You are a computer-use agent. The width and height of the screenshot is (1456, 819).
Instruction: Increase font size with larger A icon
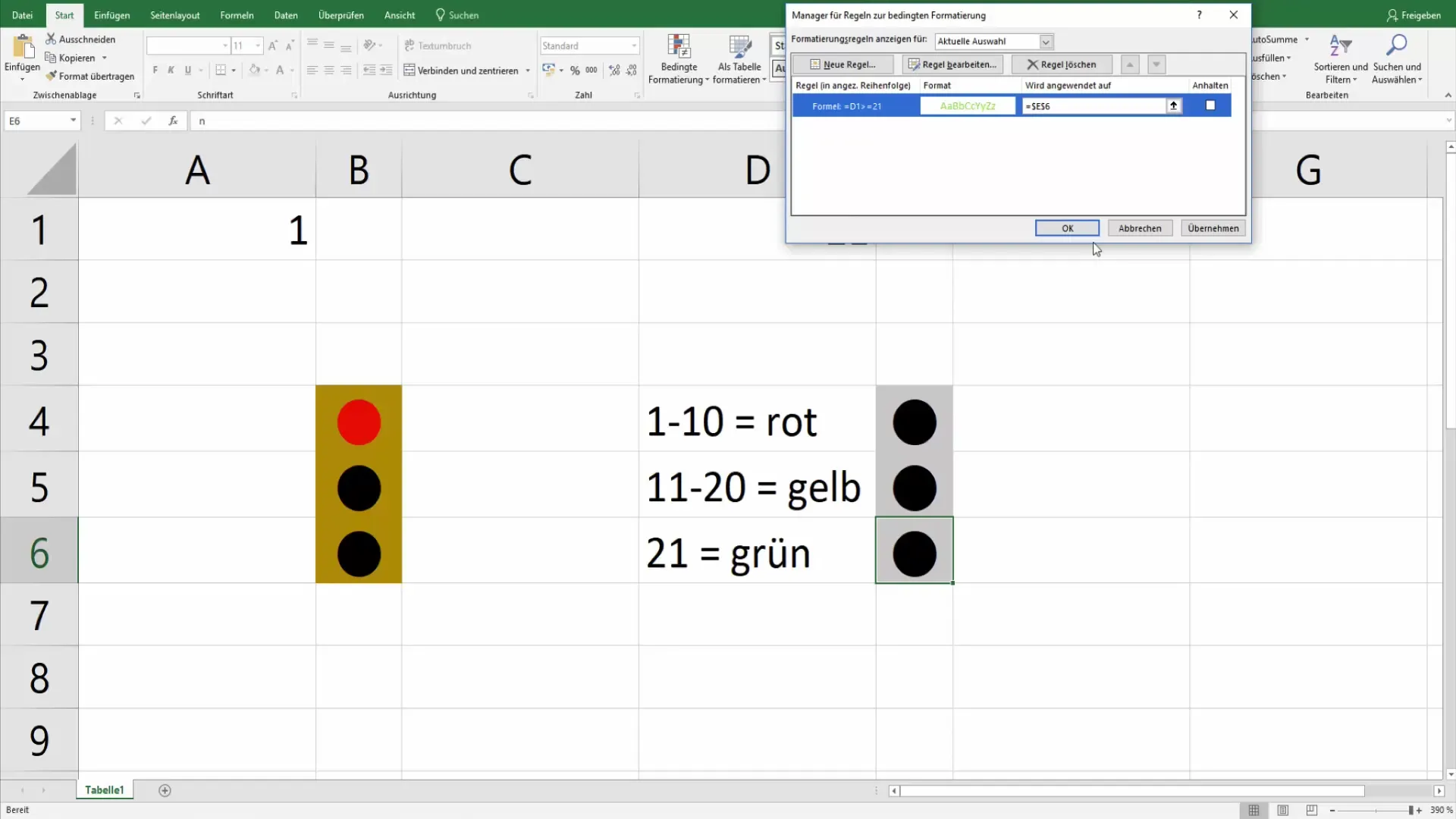pos(273,45)
